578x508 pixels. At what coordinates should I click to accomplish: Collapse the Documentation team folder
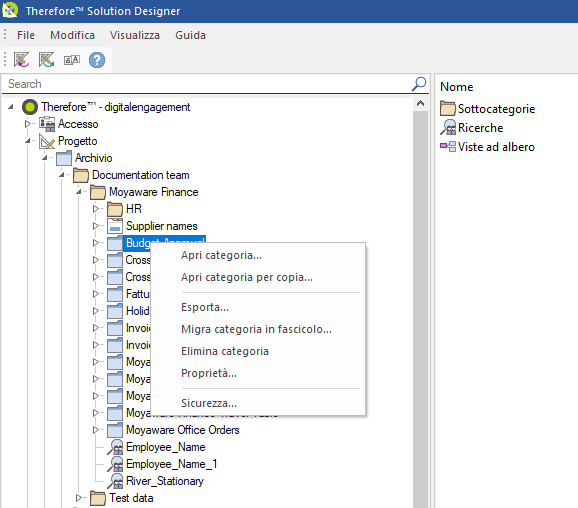pos(62,175)
